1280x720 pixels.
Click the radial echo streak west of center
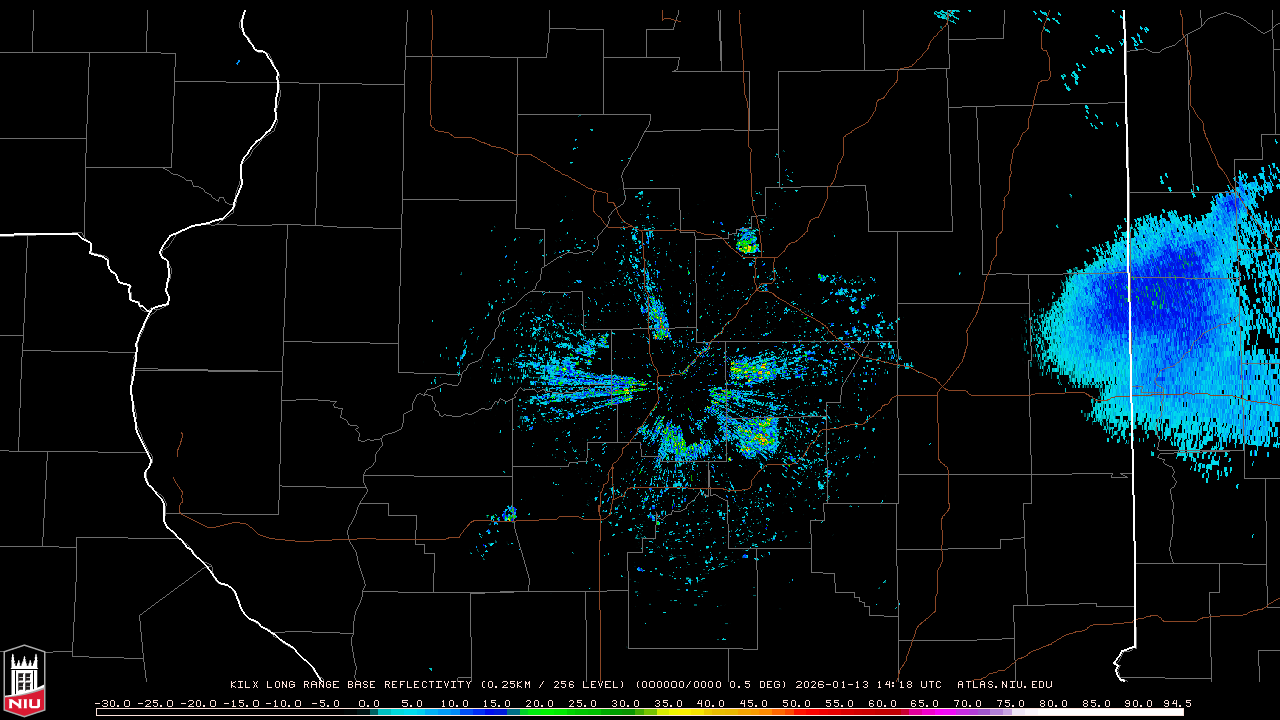click(590, 384)
